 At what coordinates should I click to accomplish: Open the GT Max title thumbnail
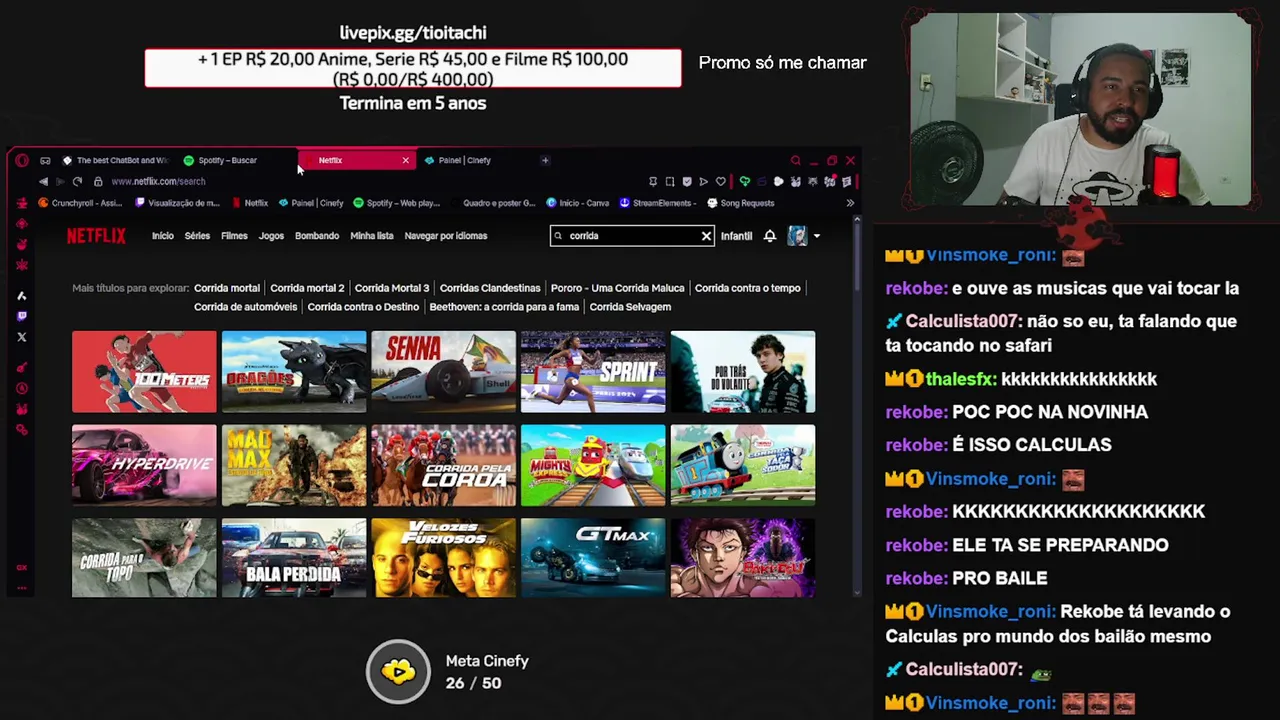[593, 558]
